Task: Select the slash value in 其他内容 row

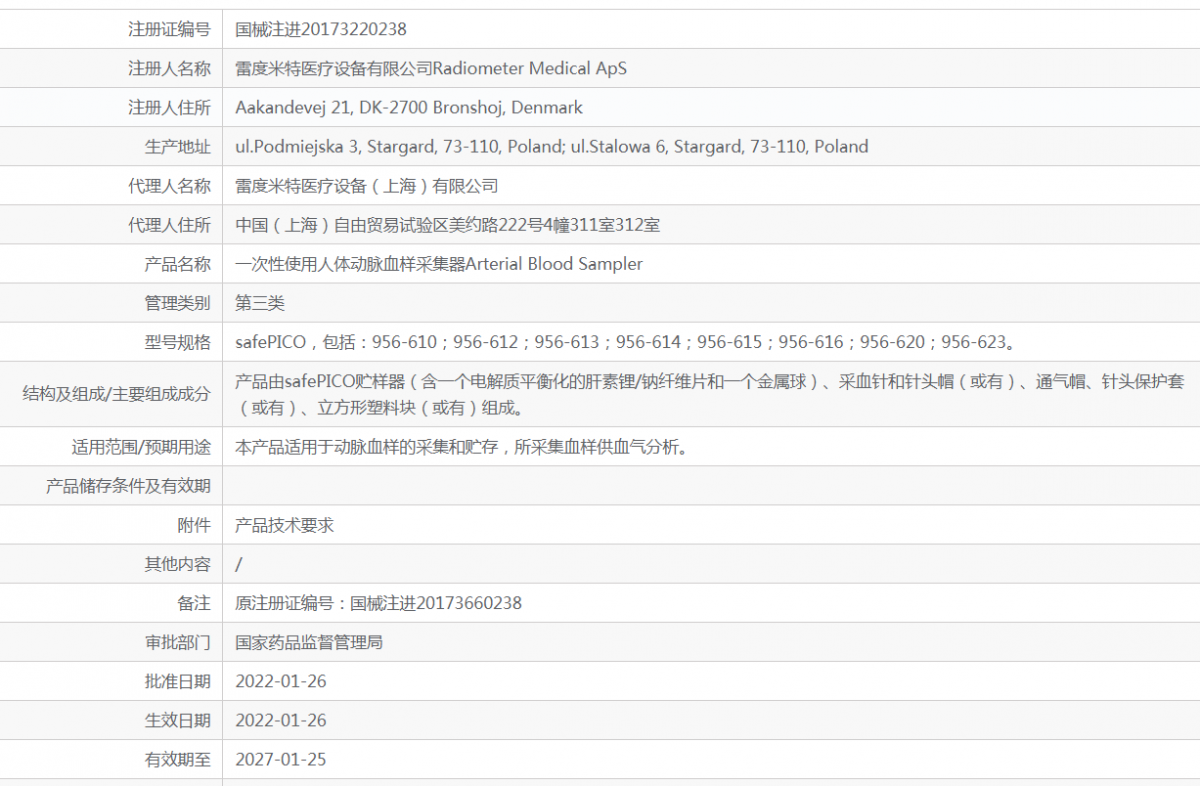Action: [239, 564]
